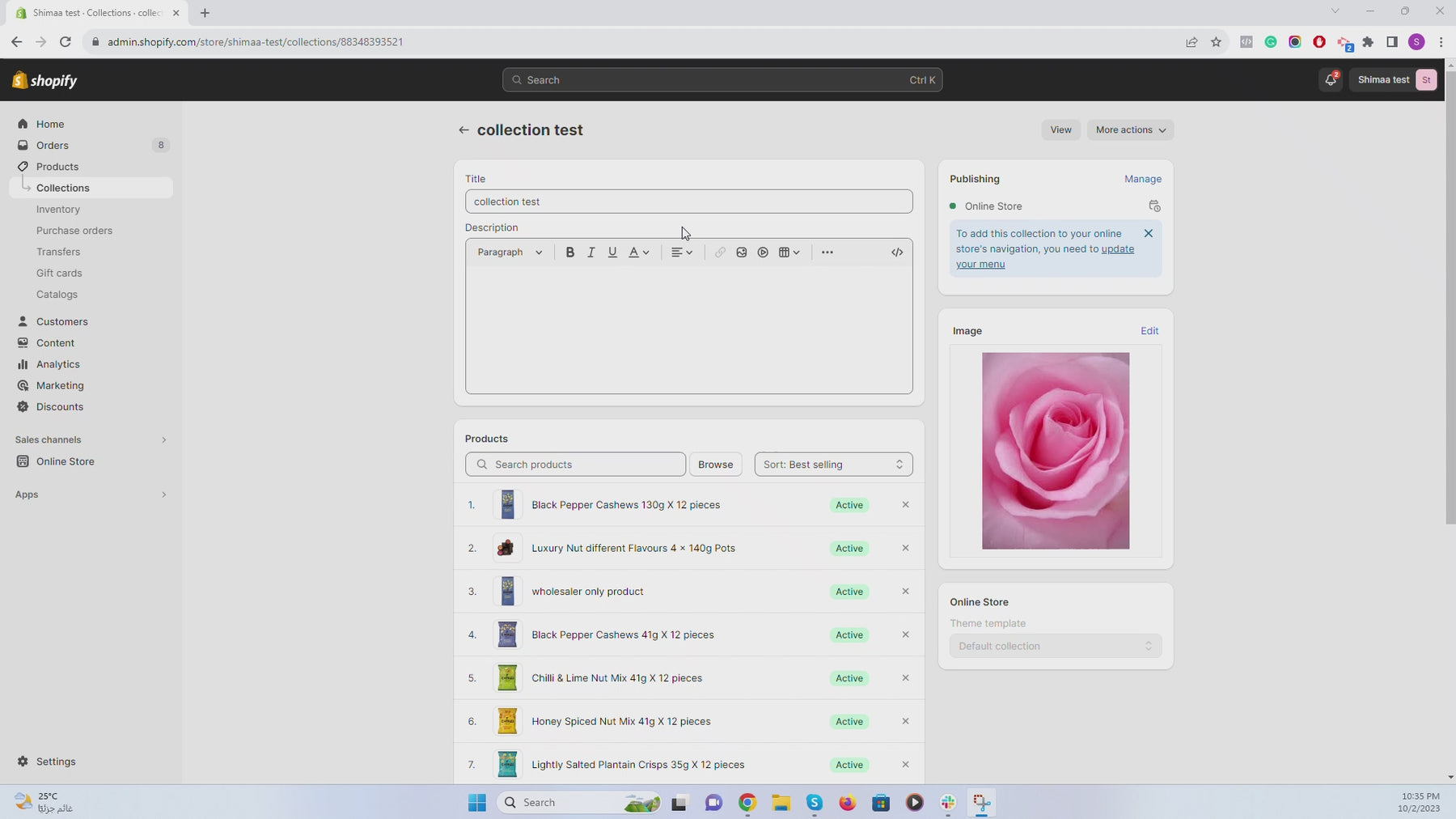Dismiss the update your menu notice
The image size is (1456, 819).
[1148, 234]
